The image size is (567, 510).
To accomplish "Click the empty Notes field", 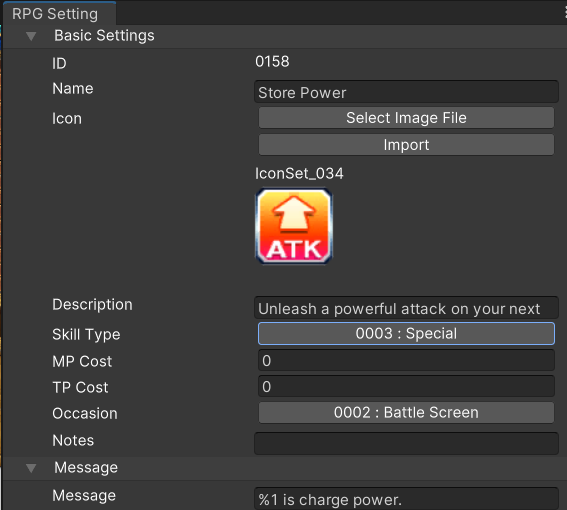I will click(x=406, y=443).
